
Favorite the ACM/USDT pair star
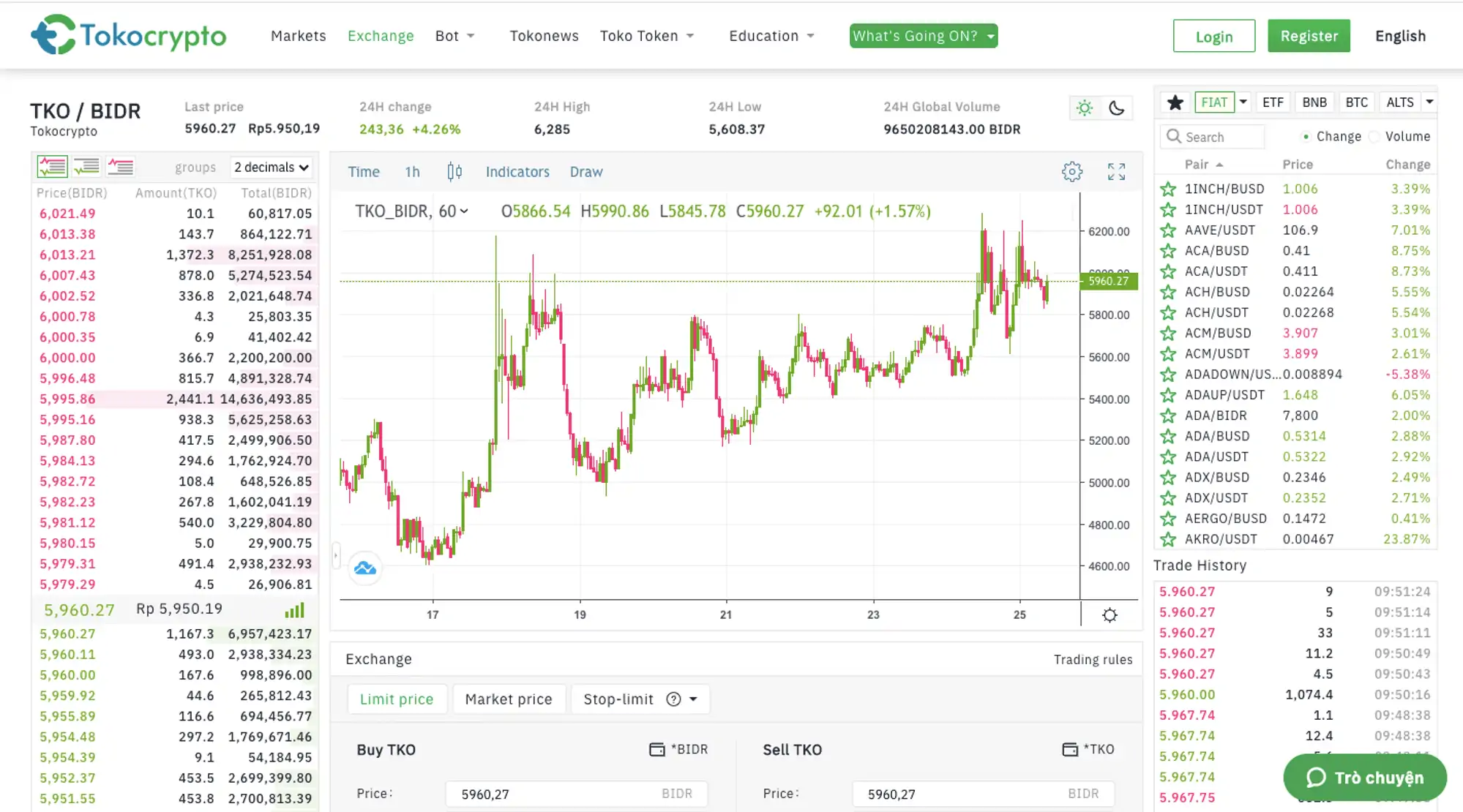[1168, 354]
